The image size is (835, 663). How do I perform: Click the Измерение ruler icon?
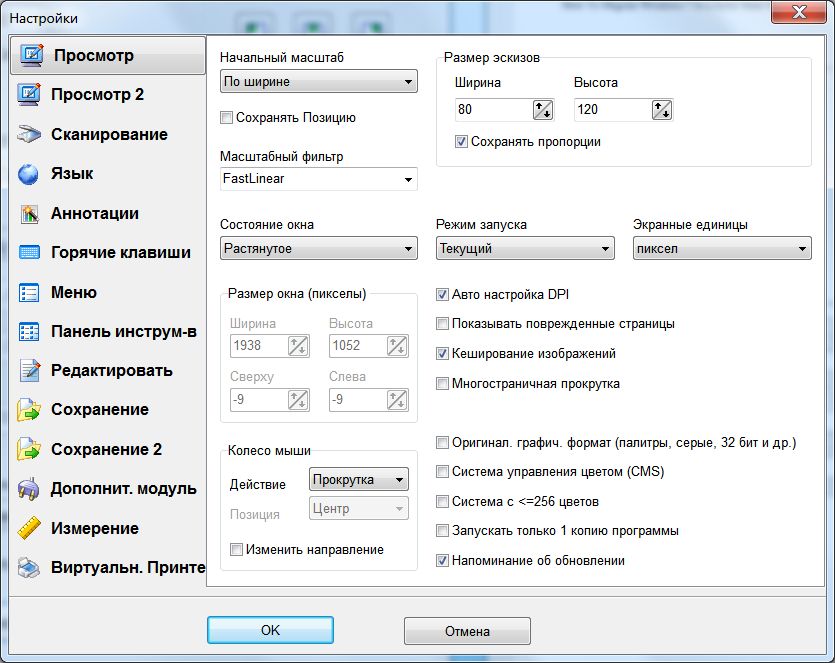pos(29,528)
